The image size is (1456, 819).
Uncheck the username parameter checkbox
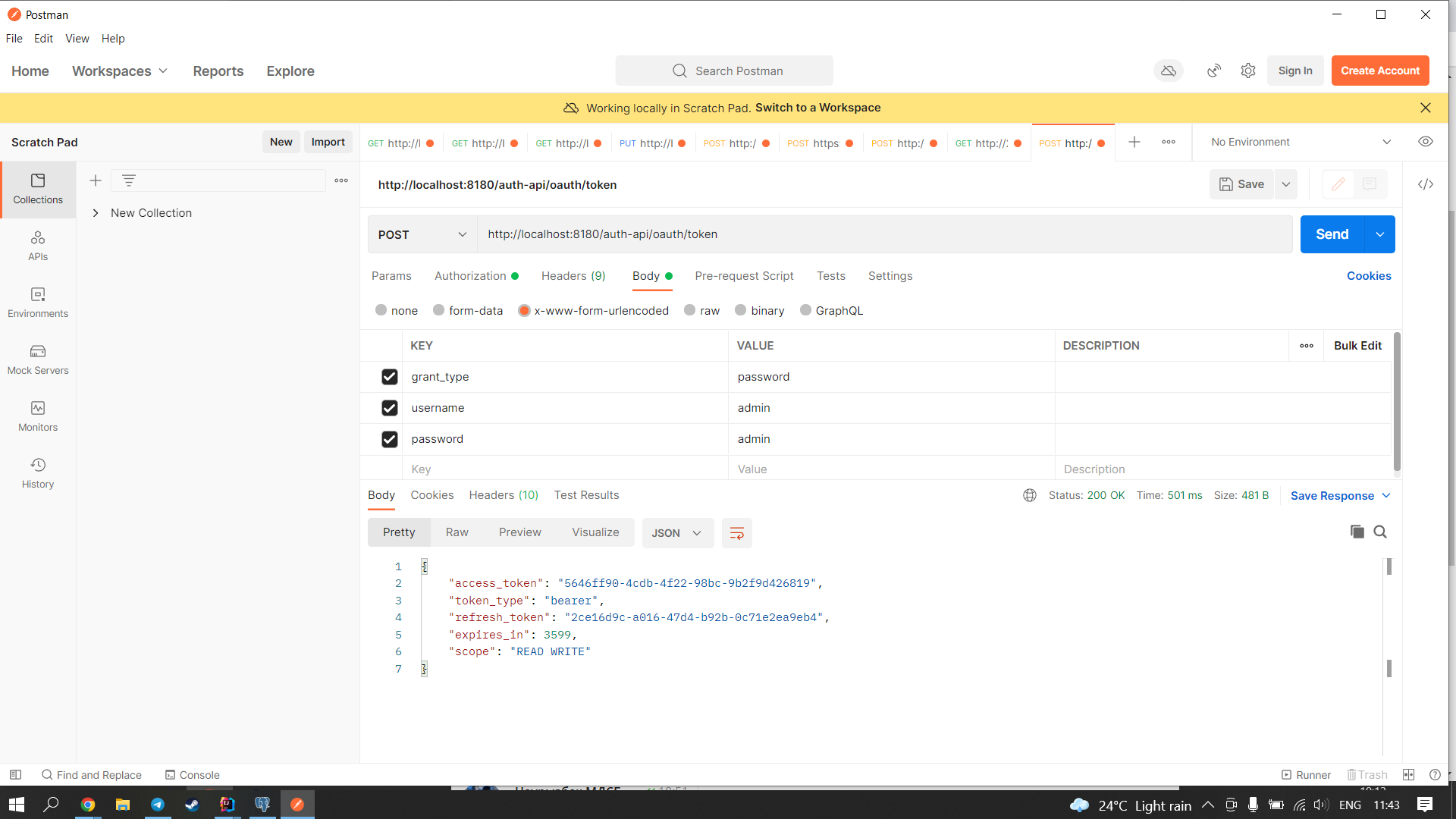[390, 408]
